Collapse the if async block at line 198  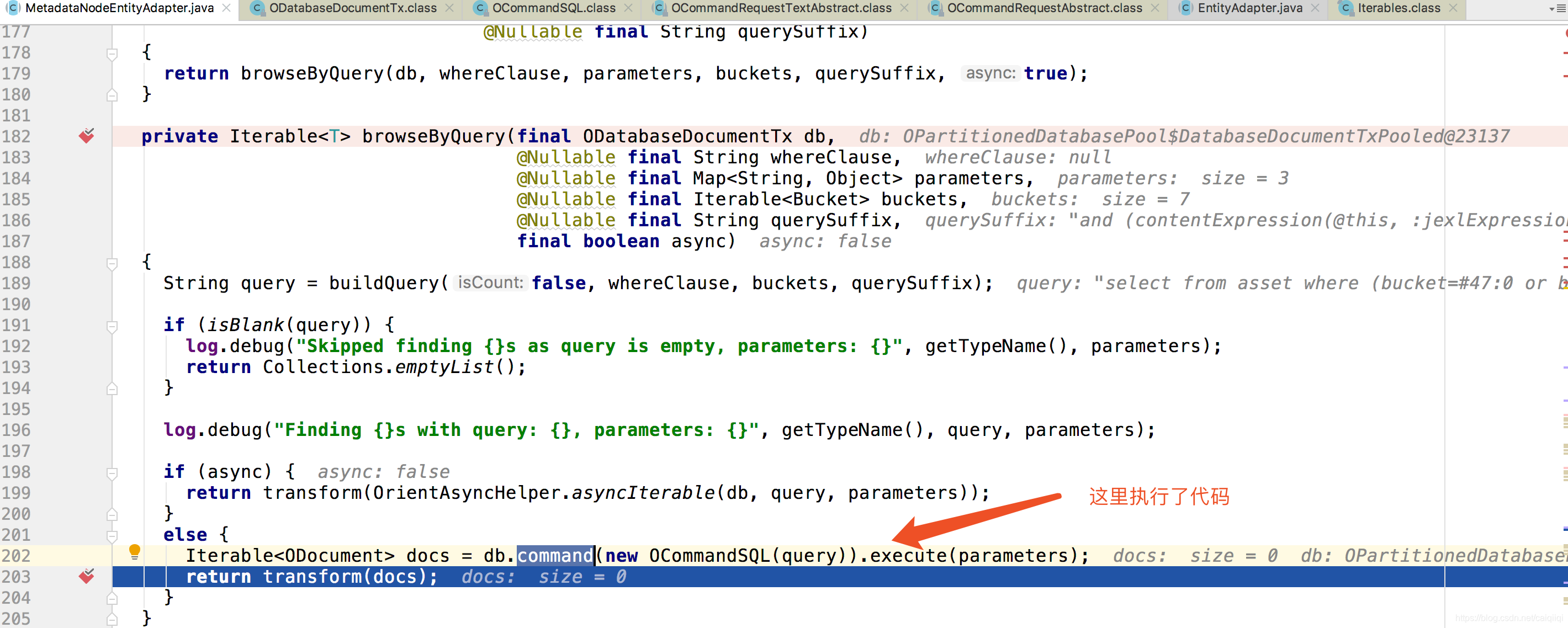coord(112,473)
